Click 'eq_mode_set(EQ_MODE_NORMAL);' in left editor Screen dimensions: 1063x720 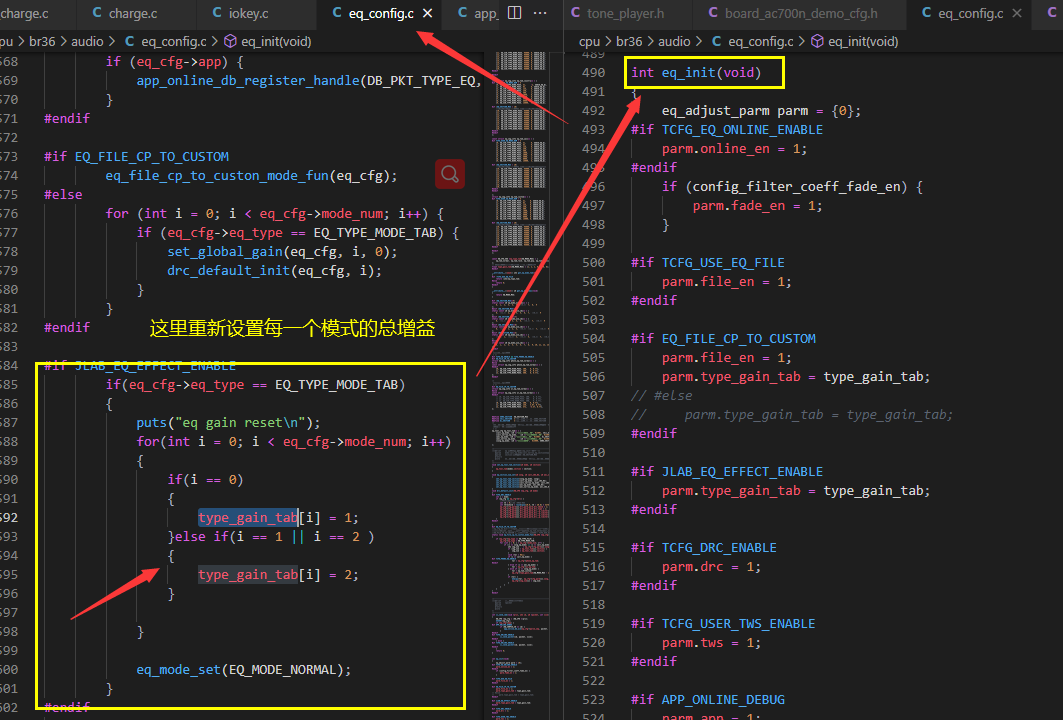click(244, 669)
